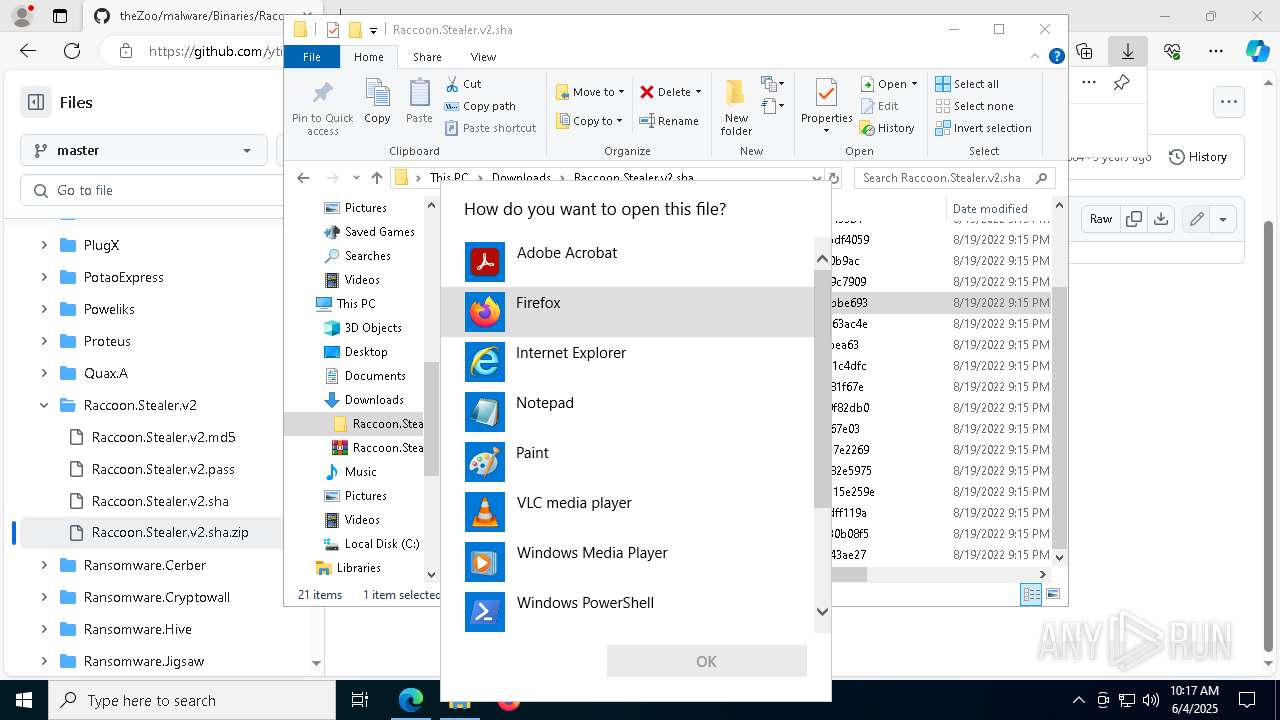Reload the browser page
The width and height of the screenshot is (1280, 720).
coord(72,51)
